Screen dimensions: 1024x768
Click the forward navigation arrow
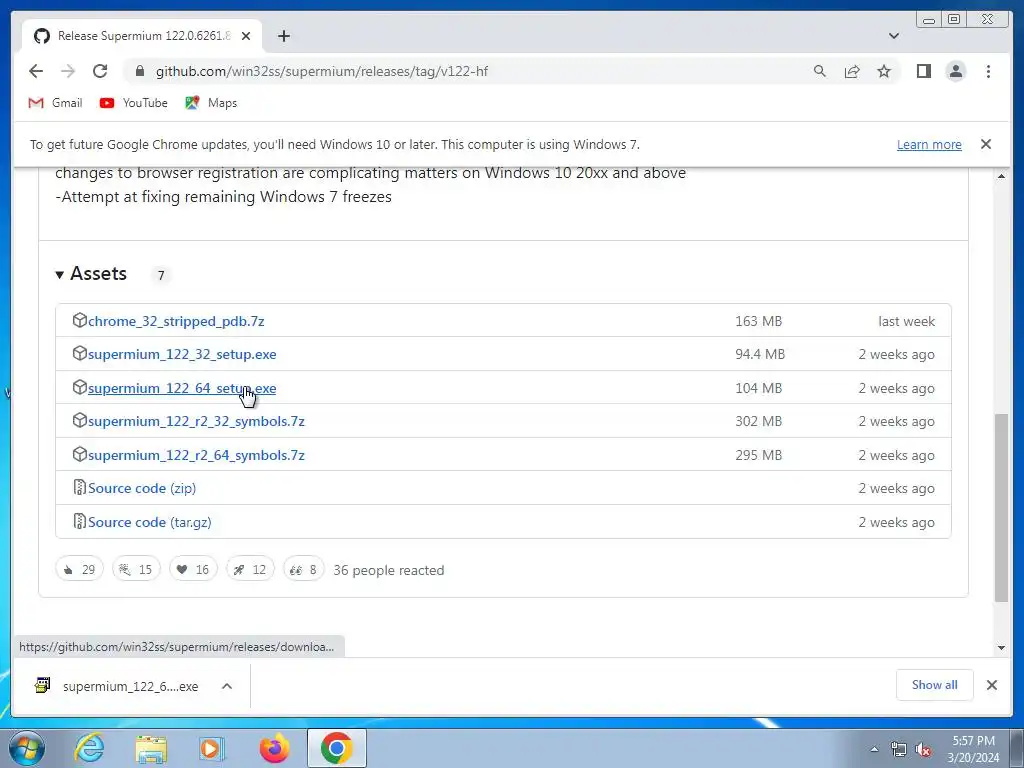click(68, 71)
